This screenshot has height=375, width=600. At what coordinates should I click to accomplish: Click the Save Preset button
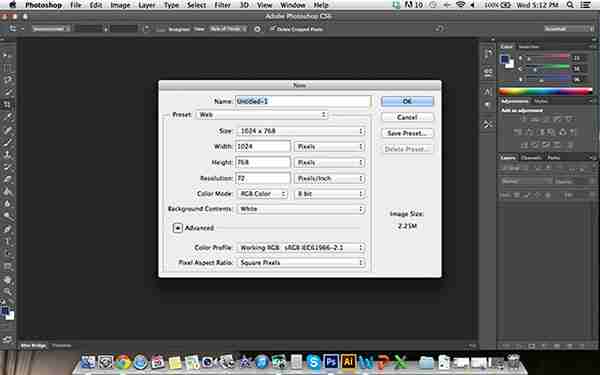pyautogui.click(x=407, y=133)
